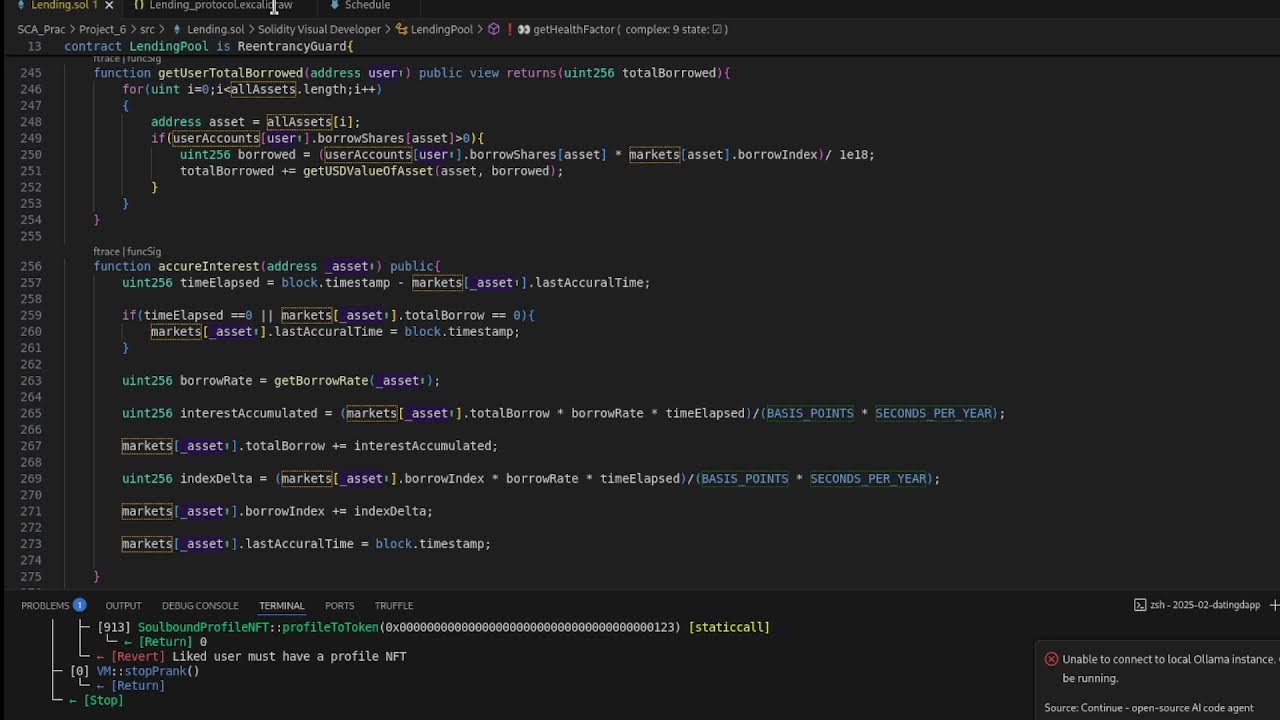
Task: Open the LendingPool breadcrumb symbol list
Action: 441,29
